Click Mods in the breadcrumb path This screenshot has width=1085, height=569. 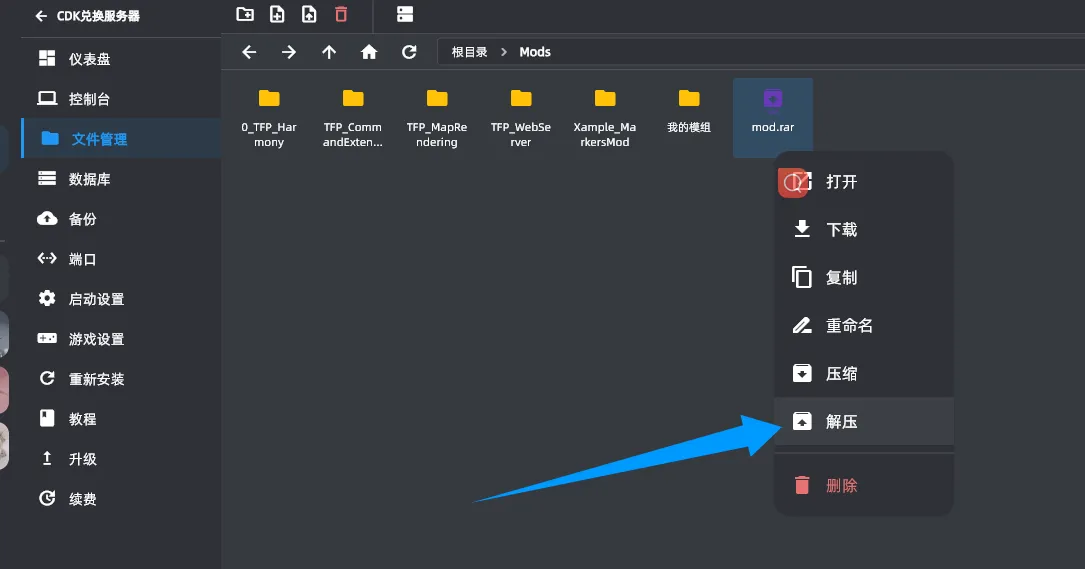point(535,52)
